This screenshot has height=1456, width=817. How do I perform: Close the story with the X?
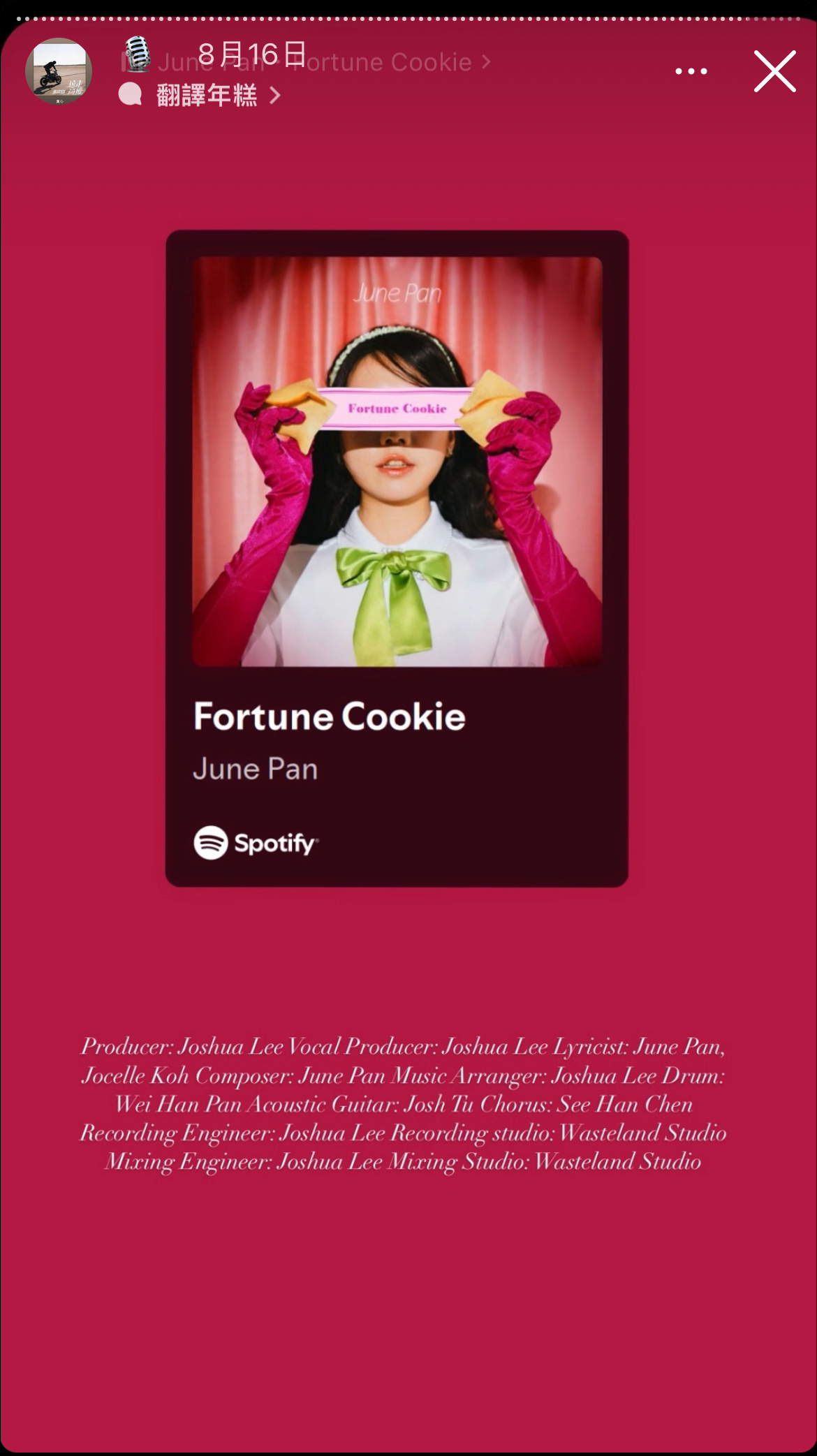[x=774, y=71]
